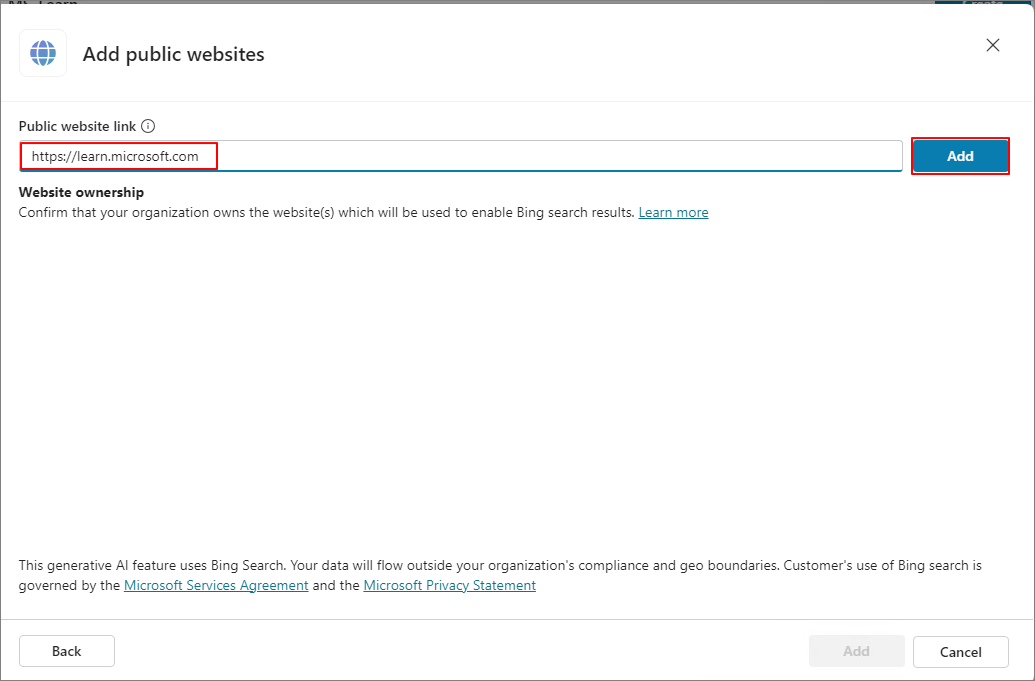Click the info icon beside Public website link
The image size is (1035, 681).
[148, 126]
